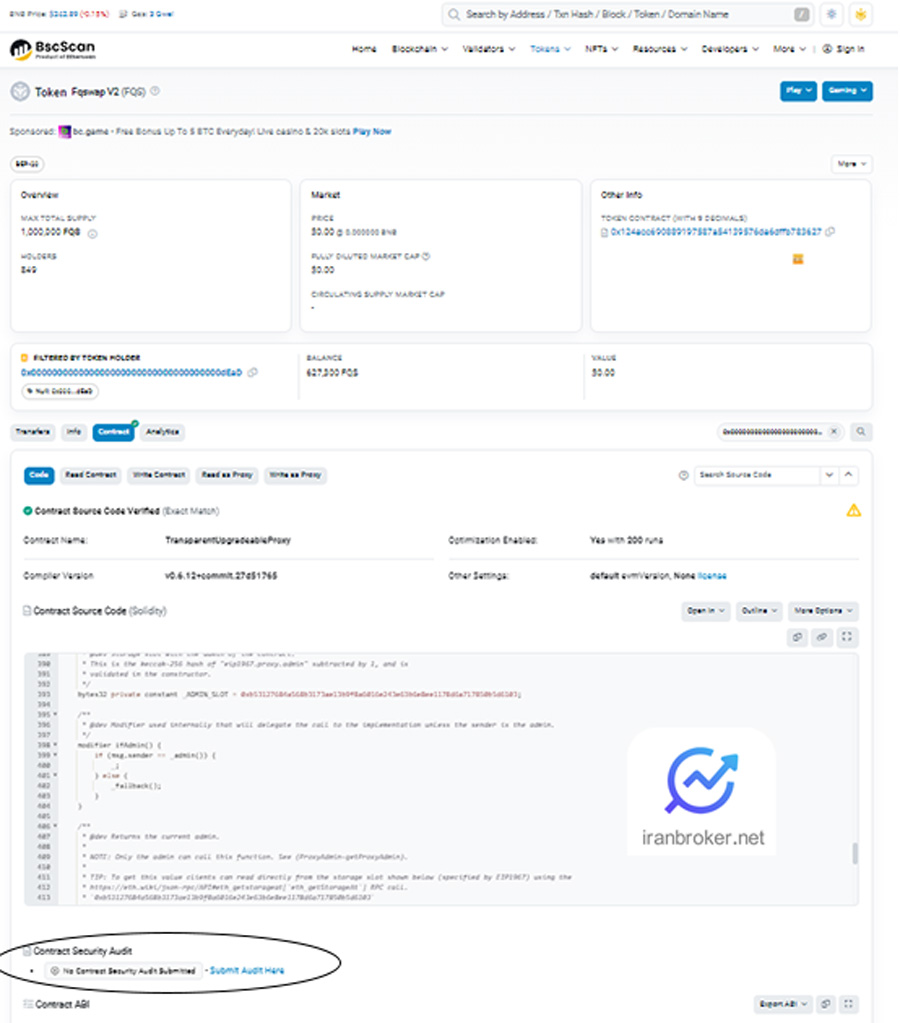This screenshot has height=1023, width=900.
Task: Toggle the dark mode theme icon
Action: (x=832, y=15)
